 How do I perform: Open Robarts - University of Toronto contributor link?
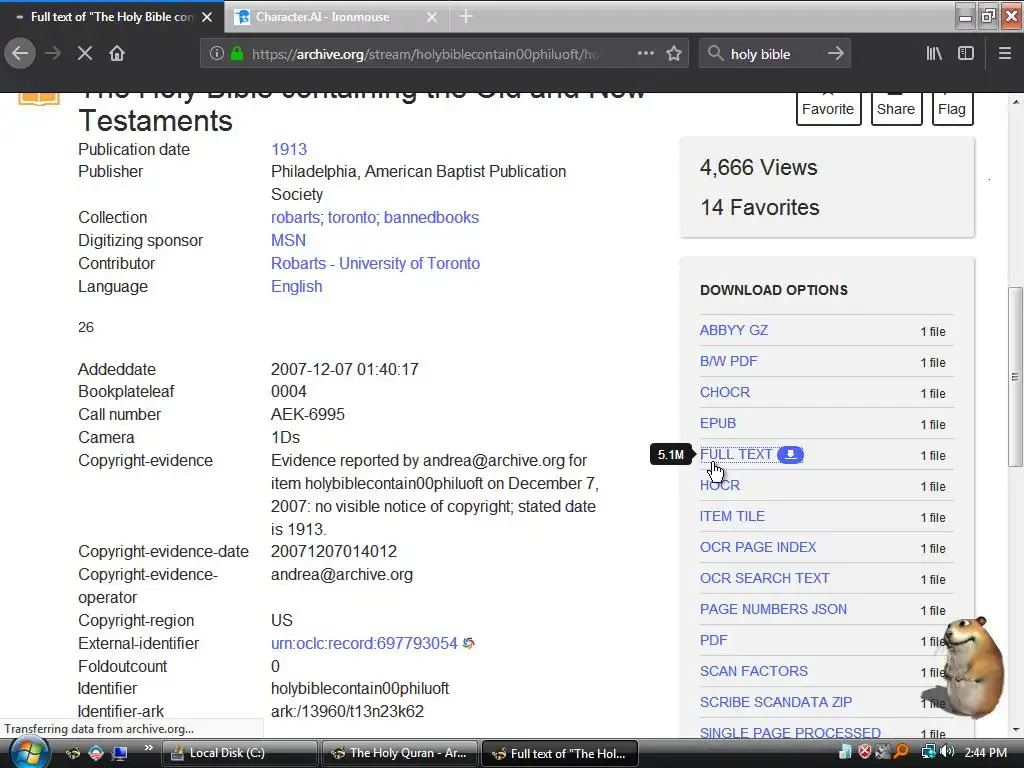[376, 263]
